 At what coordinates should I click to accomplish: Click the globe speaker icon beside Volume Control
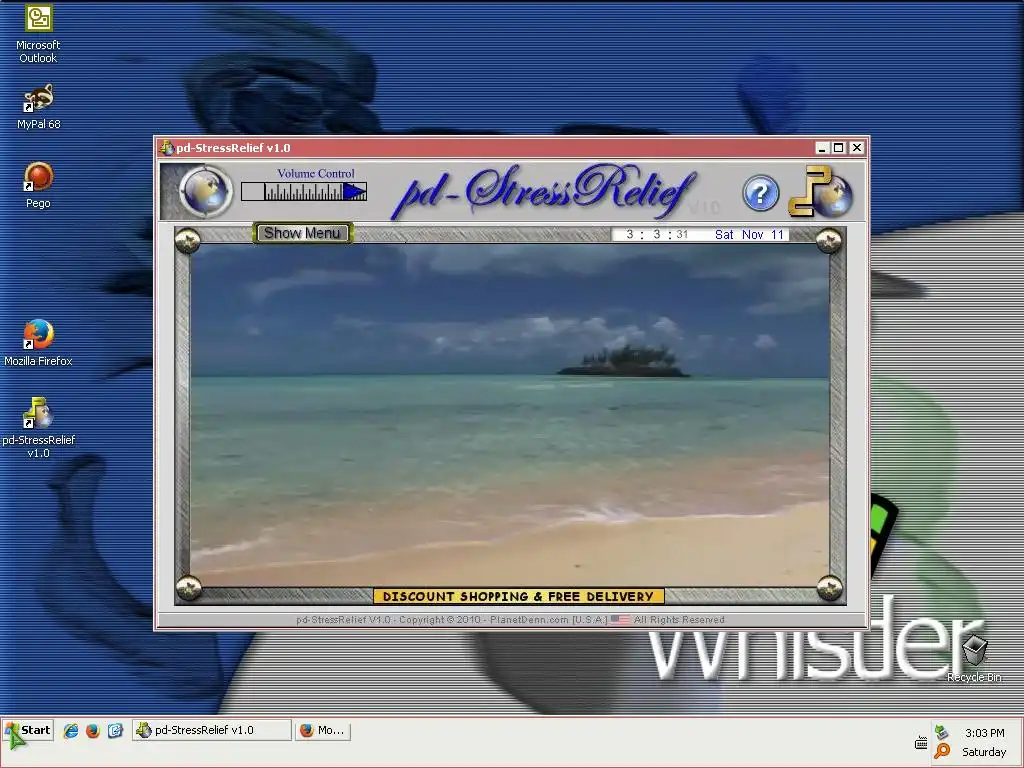point(206,191)
